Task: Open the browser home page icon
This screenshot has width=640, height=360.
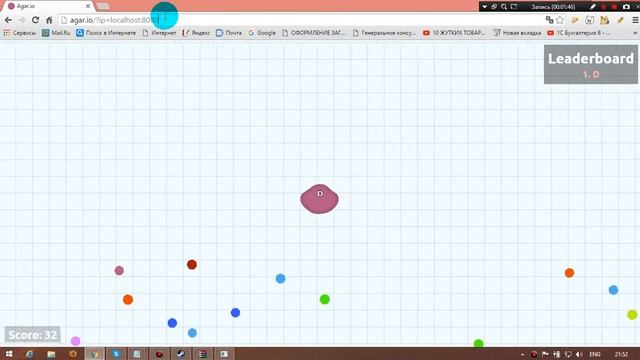Action: click(x=49, y=20)
